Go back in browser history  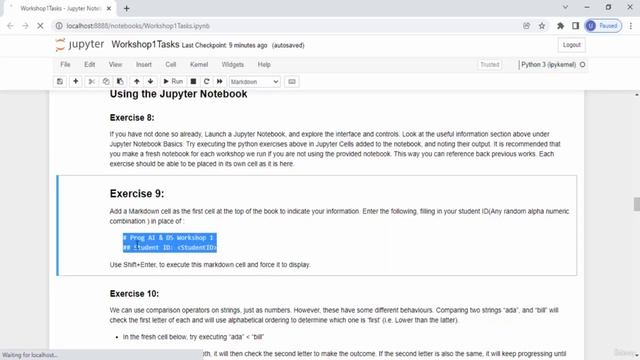(x=10, y=26)
